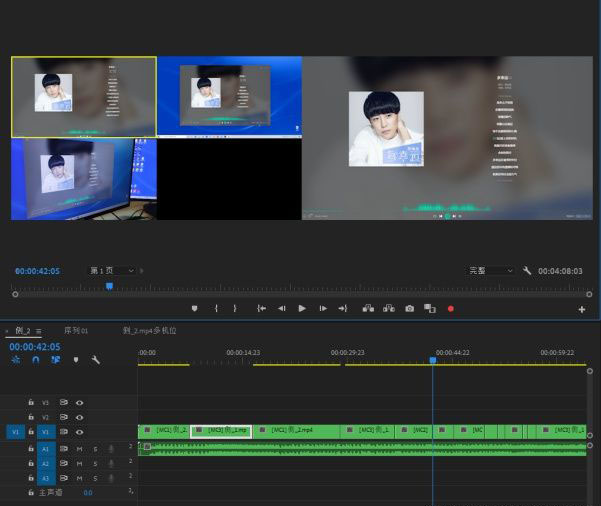This screenshot has width=601, height=506.
Task: Switch to the 例_2.mp4多机位 tab
Action: [149, 330]
